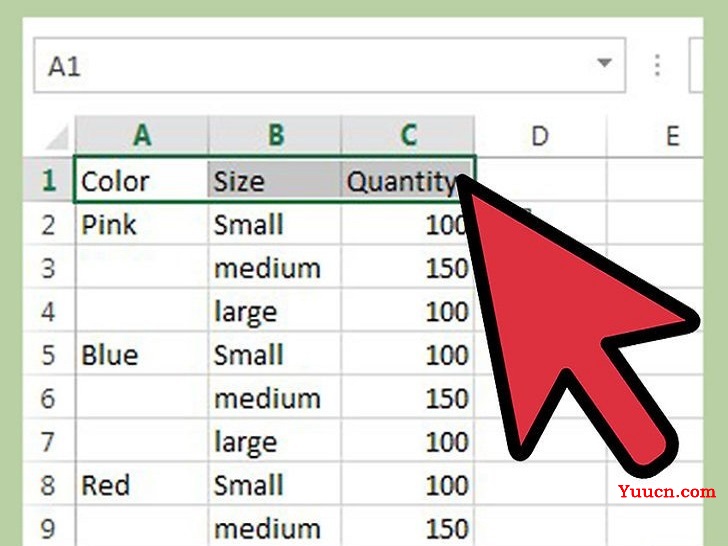This screenshot has height=546, width=728.
Task: Select the Red cell
Action: click(141, 485)
